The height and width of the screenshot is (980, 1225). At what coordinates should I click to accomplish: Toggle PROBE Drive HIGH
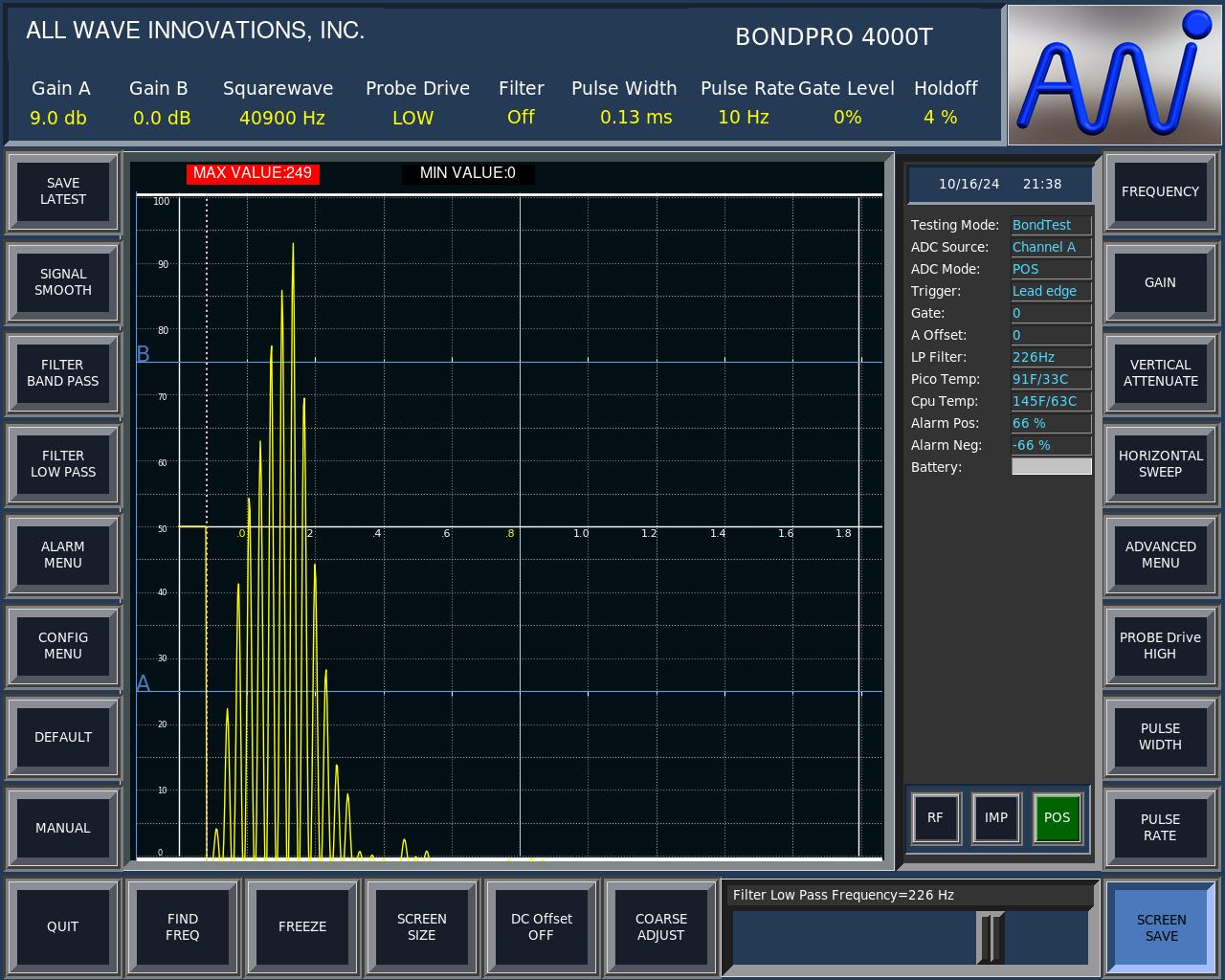coord(1161,646)
